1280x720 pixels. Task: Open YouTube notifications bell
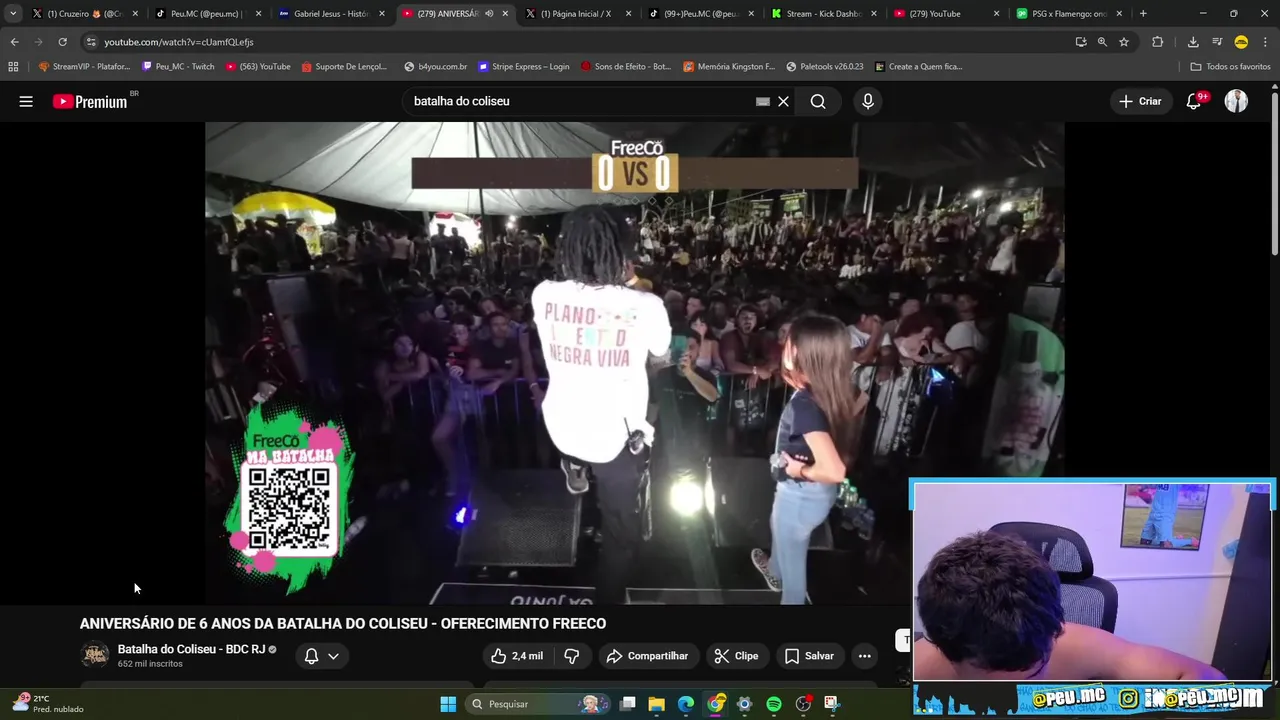pyautogui.click(x=1194, y=101)
